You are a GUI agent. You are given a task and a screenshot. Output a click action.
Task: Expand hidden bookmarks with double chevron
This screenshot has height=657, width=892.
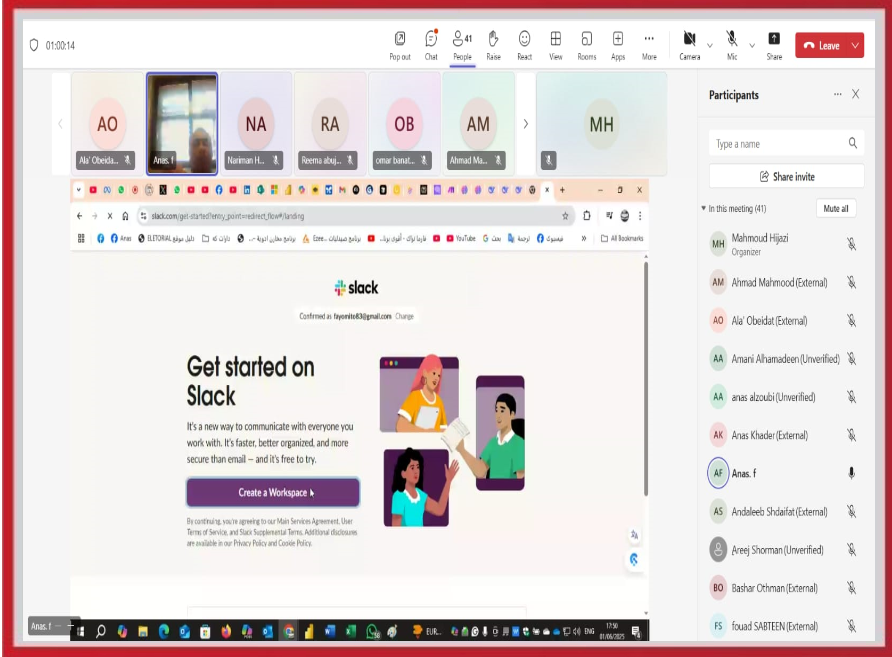[584, 238]
